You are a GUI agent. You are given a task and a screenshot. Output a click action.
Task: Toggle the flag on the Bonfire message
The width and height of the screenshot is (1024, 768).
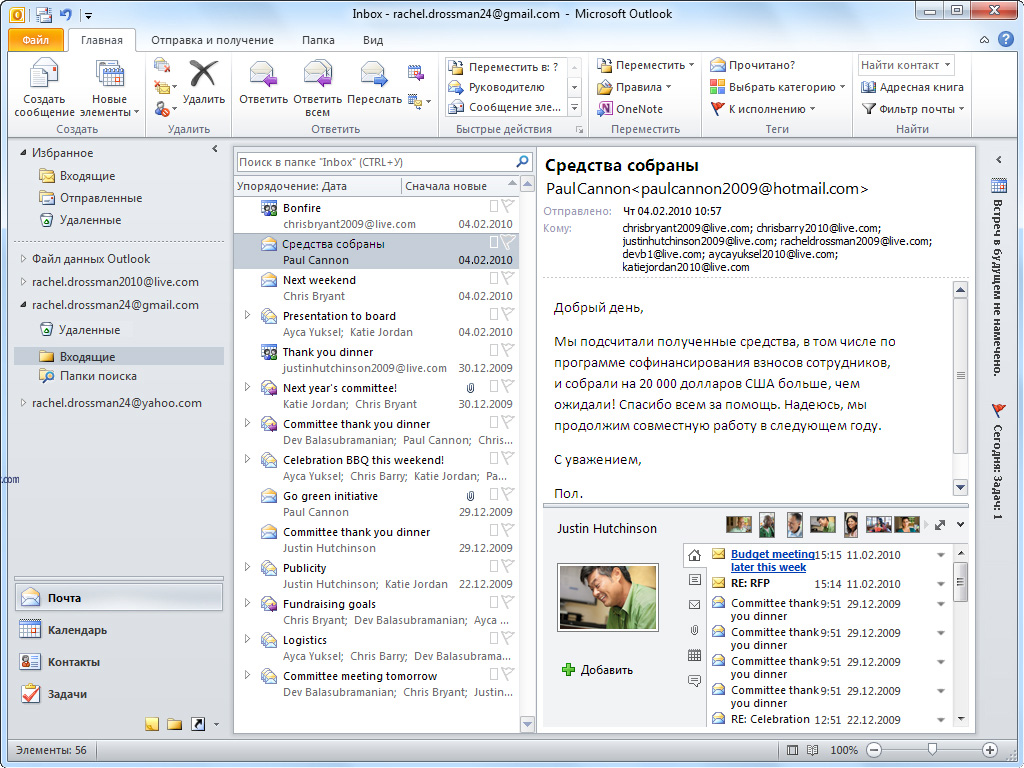click(x=507, y=206)
